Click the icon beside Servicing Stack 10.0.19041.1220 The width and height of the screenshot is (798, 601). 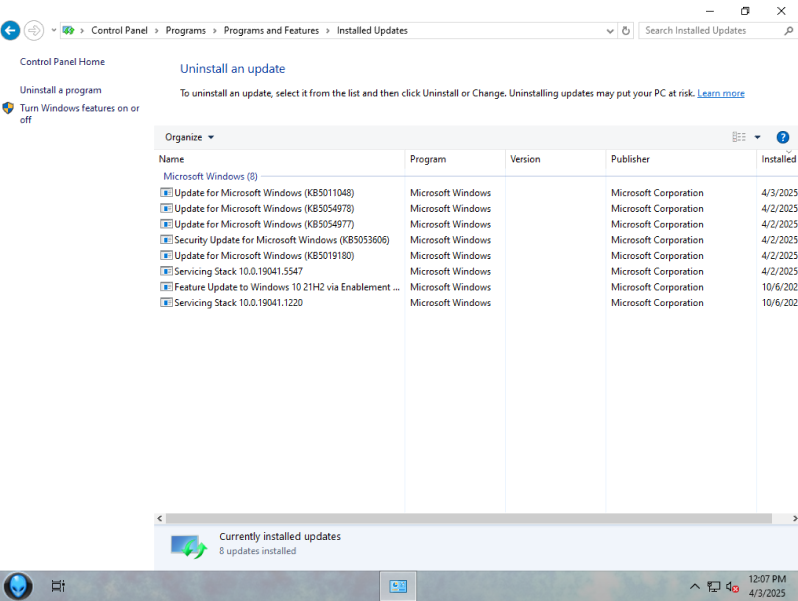[x=166, y=303]
